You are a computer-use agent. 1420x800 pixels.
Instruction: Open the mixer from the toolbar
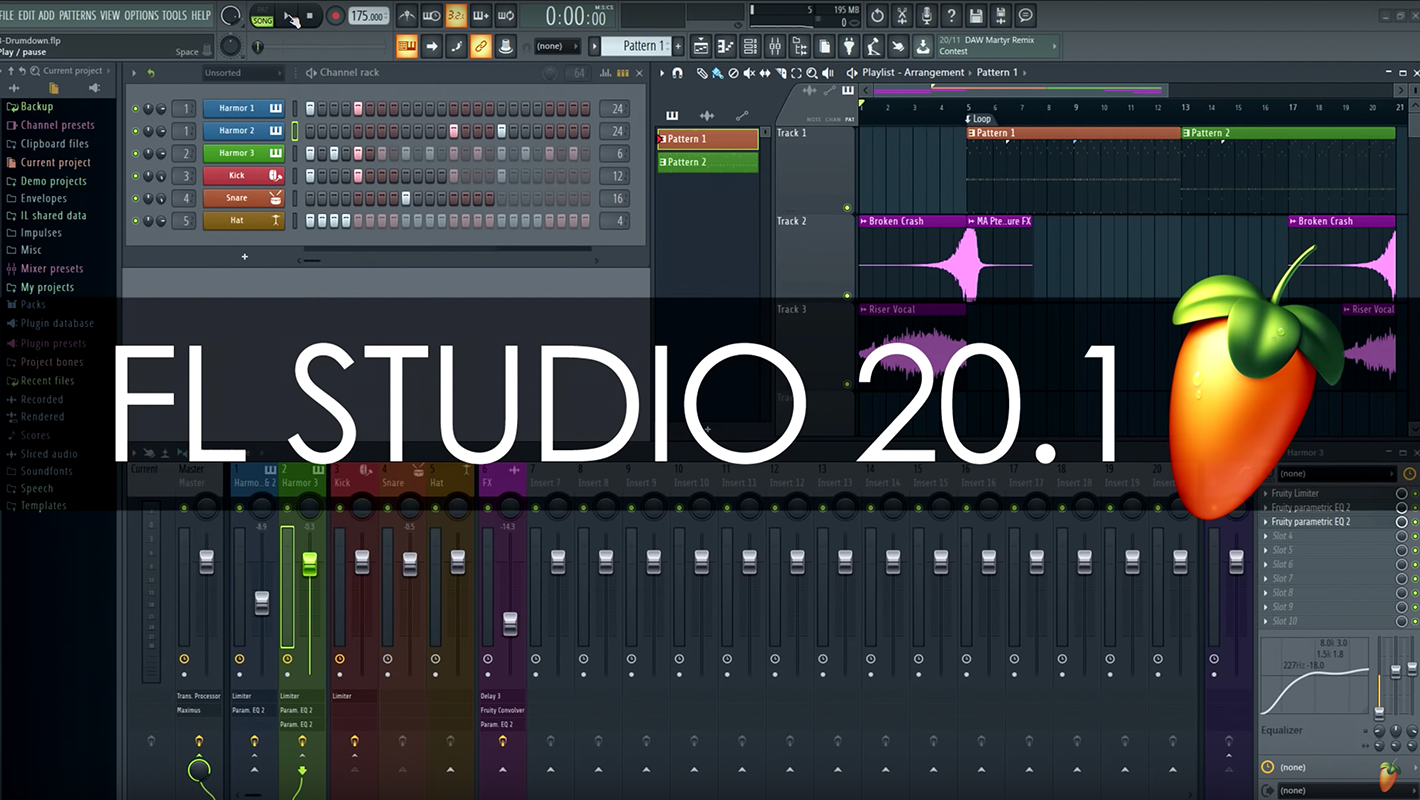(x=775, y=47)
